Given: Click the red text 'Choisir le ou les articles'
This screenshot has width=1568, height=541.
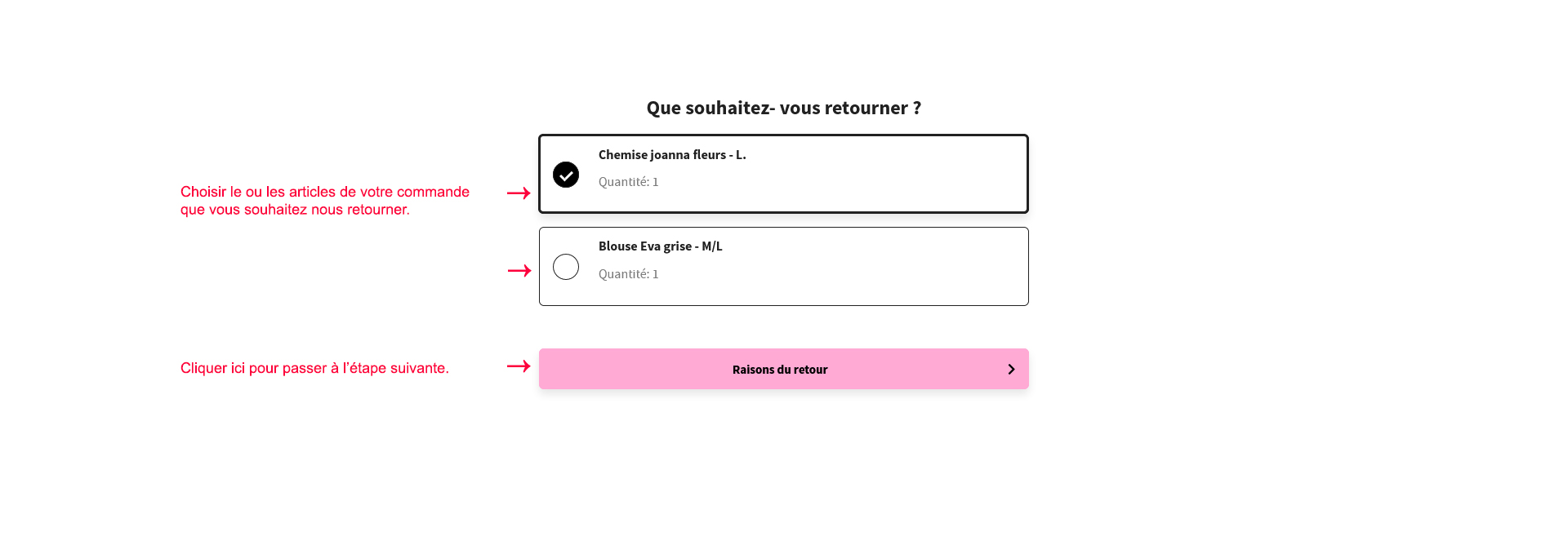Looking at the screenshot, I should [257, 192].
